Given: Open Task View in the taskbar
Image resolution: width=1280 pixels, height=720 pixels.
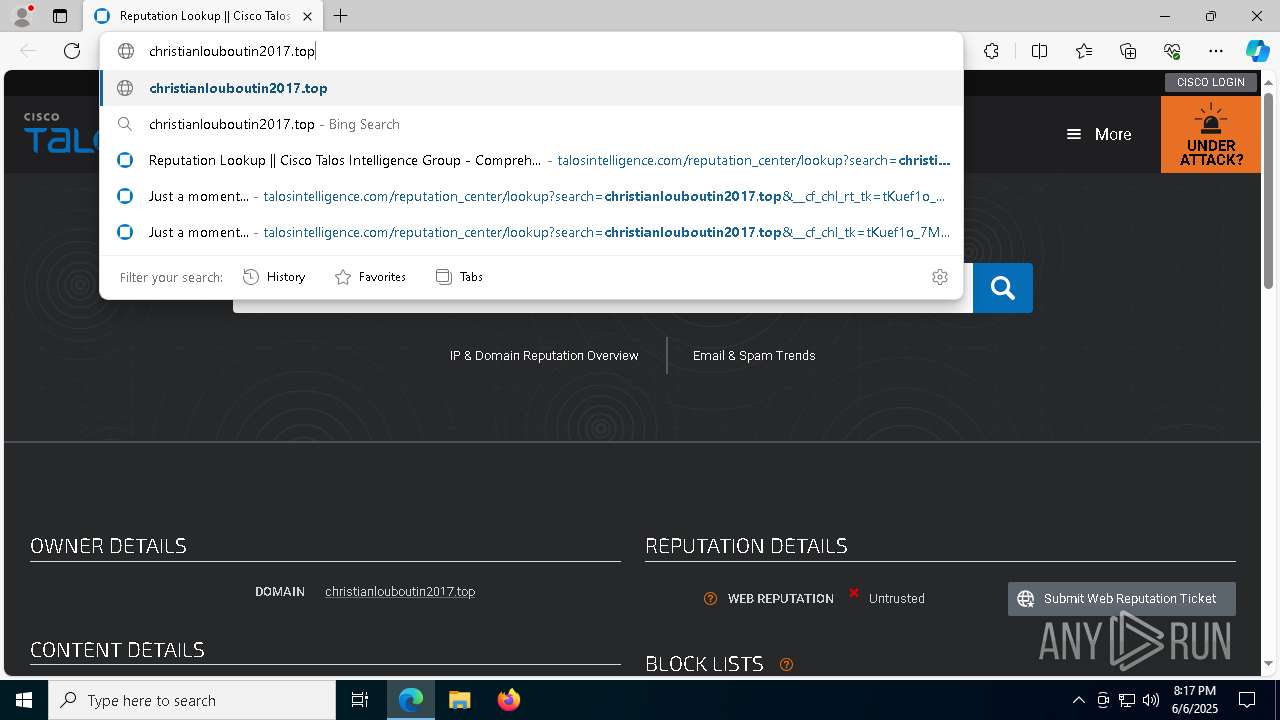Looking at the screenshot, I should coord(360,700).
